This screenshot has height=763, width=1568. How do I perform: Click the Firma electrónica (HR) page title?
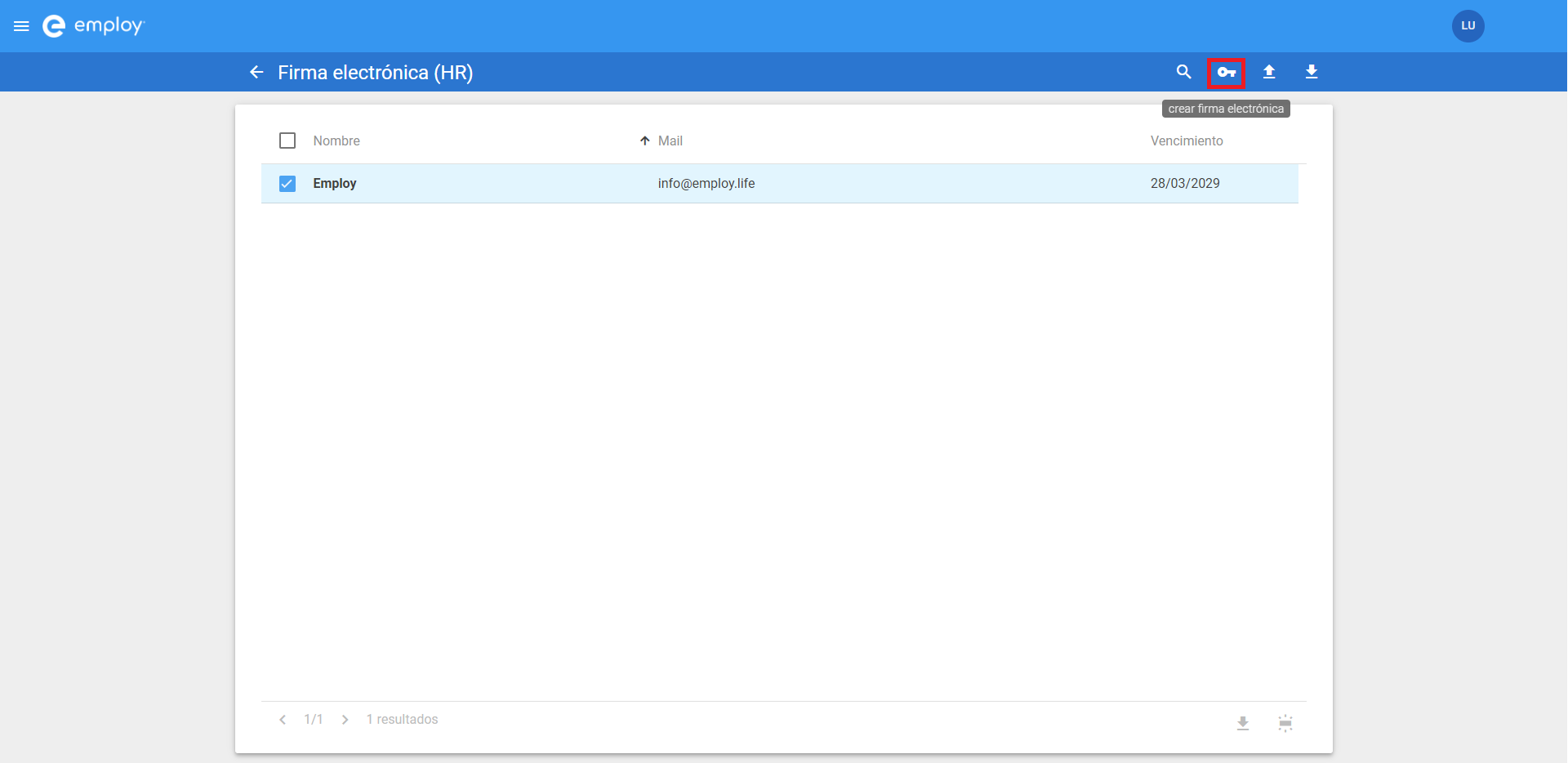pos(376,73)
